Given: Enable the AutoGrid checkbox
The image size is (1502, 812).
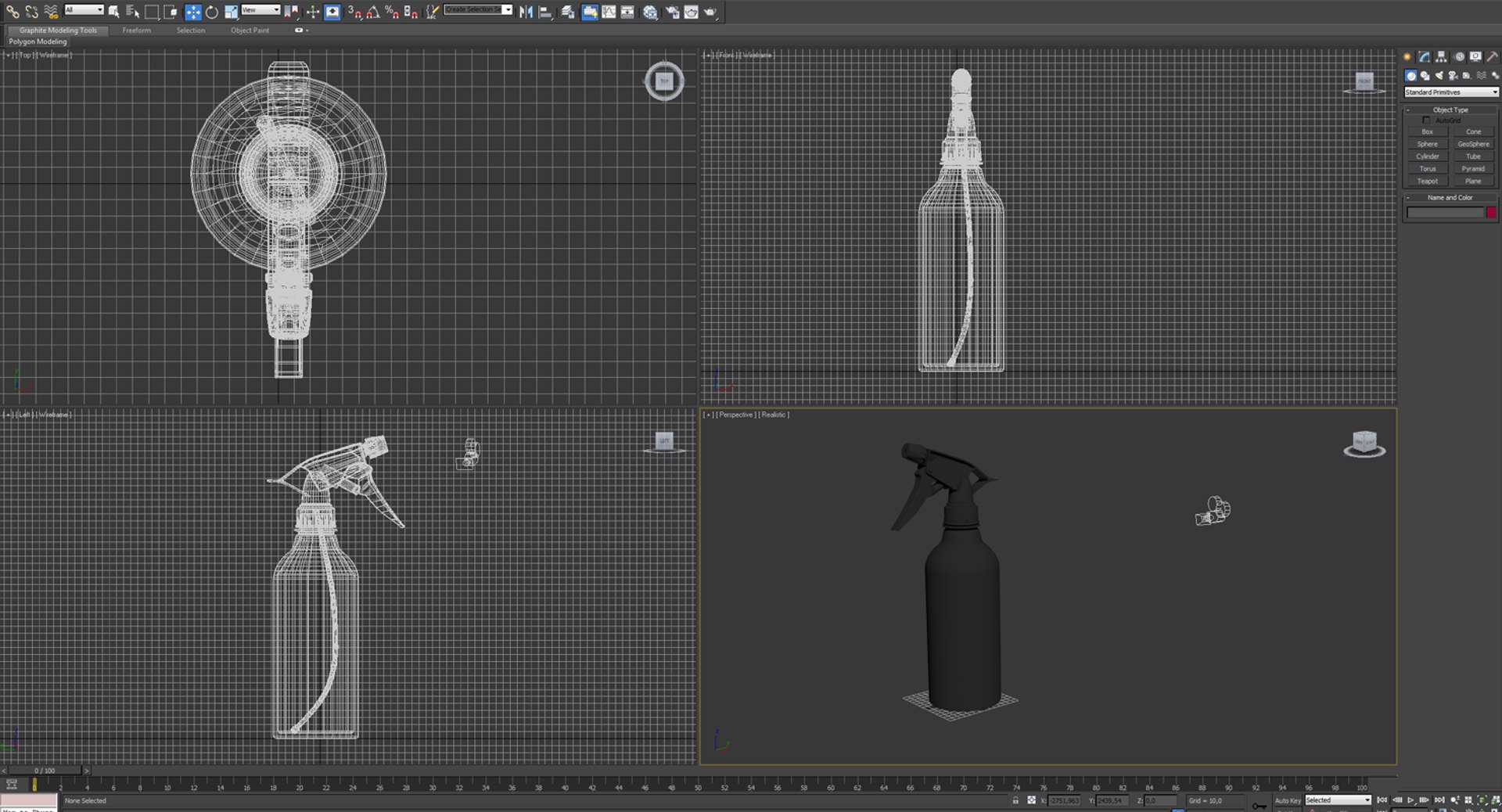Looking at the screenshot, I should point(1426,120).
